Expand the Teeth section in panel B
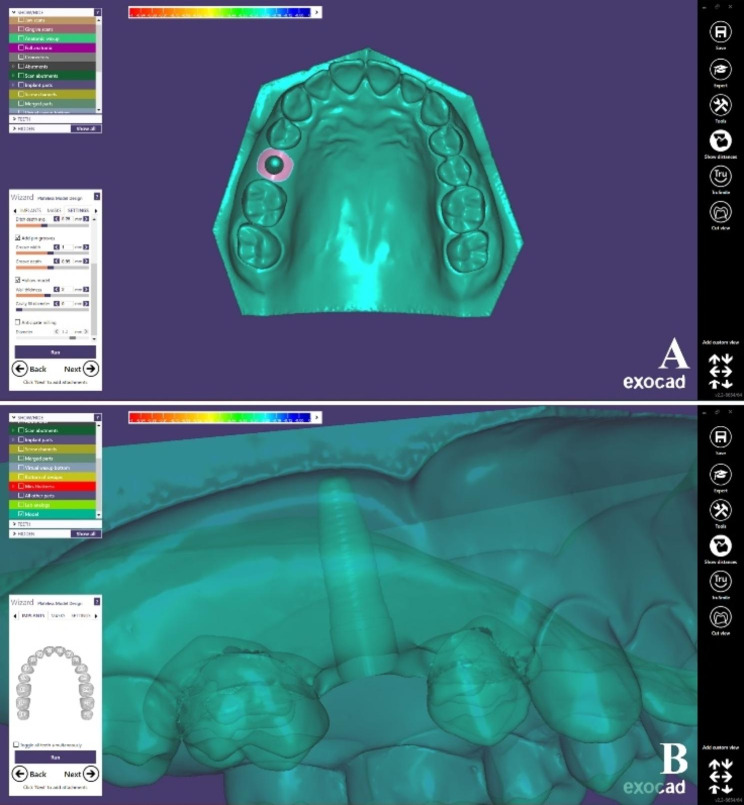744x805 pixels. 14,524
